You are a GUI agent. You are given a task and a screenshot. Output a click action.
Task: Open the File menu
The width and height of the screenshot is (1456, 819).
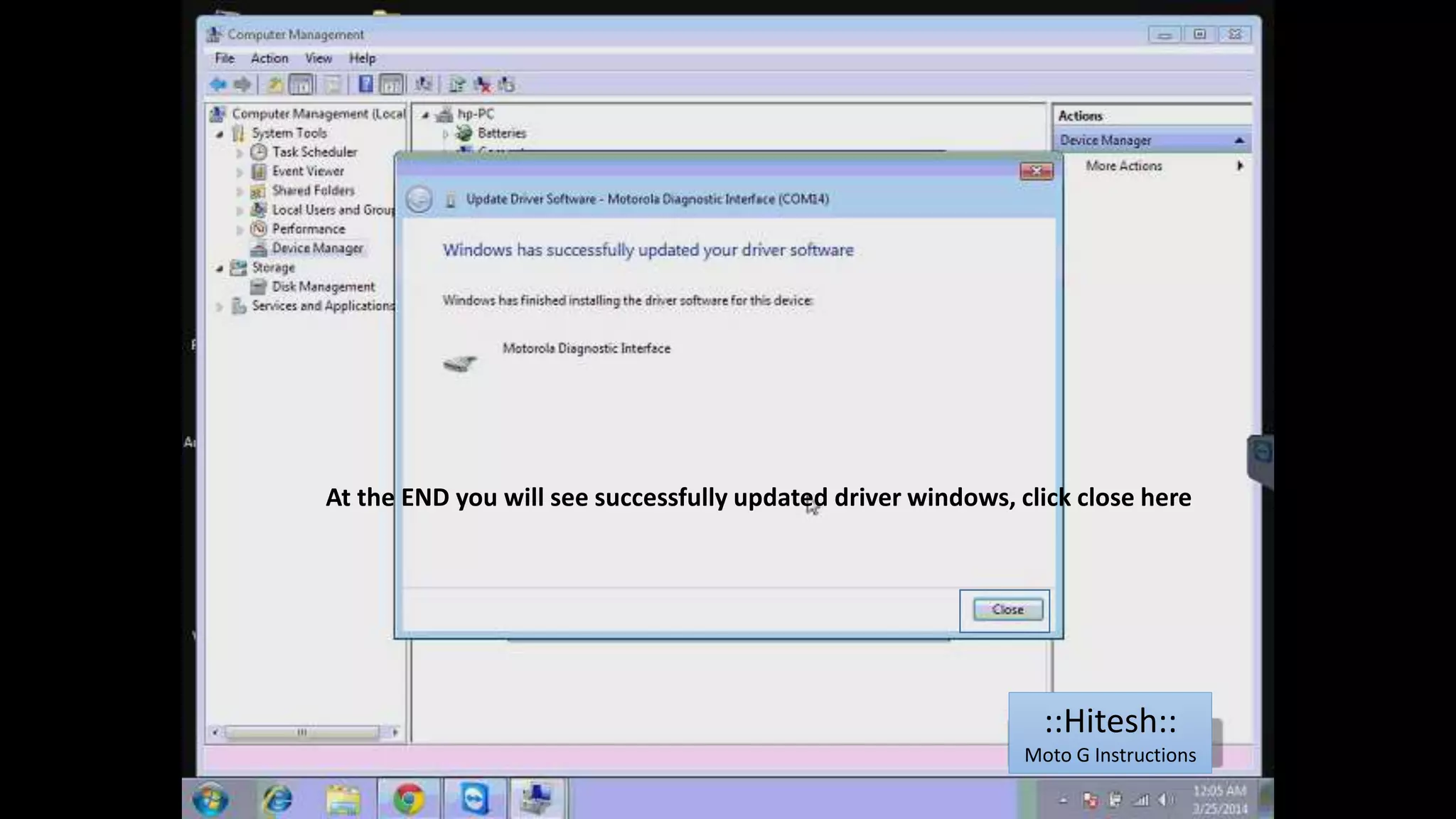225,58
